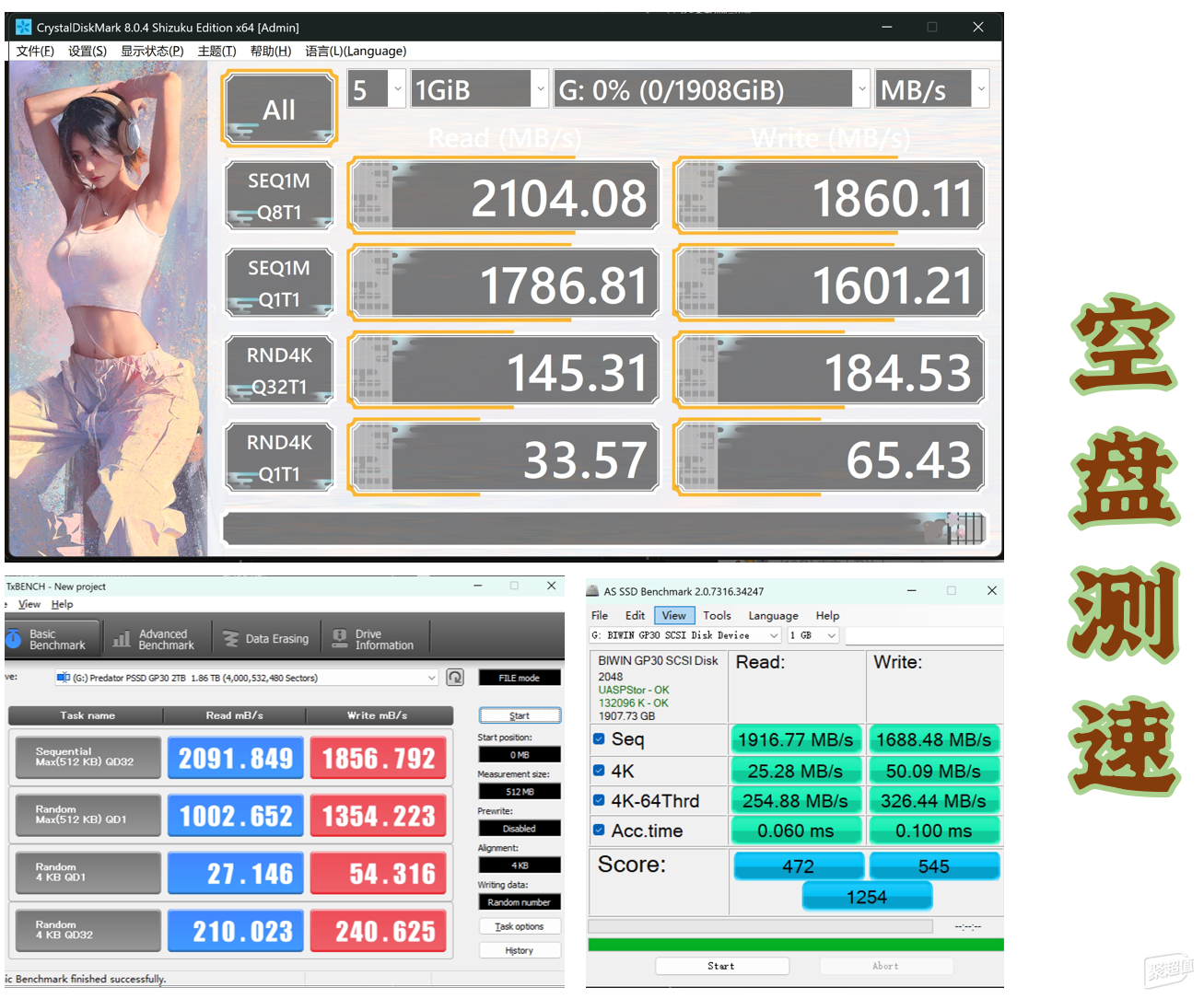Screen dimensions: 1204x999
Task: Open History in TxBENCH
Action: click(520, 950)
